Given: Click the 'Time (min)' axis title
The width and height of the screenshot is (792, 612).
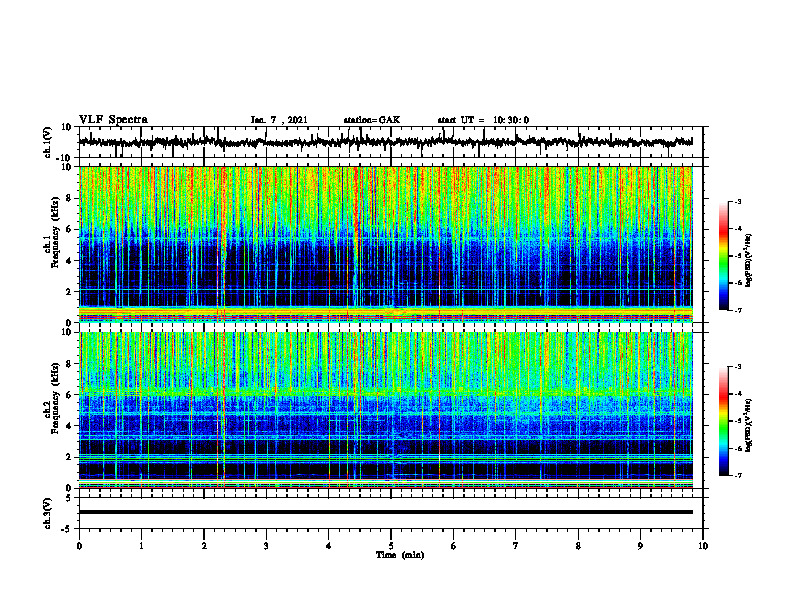Looking at the screenshot, I should pos(400,555).
